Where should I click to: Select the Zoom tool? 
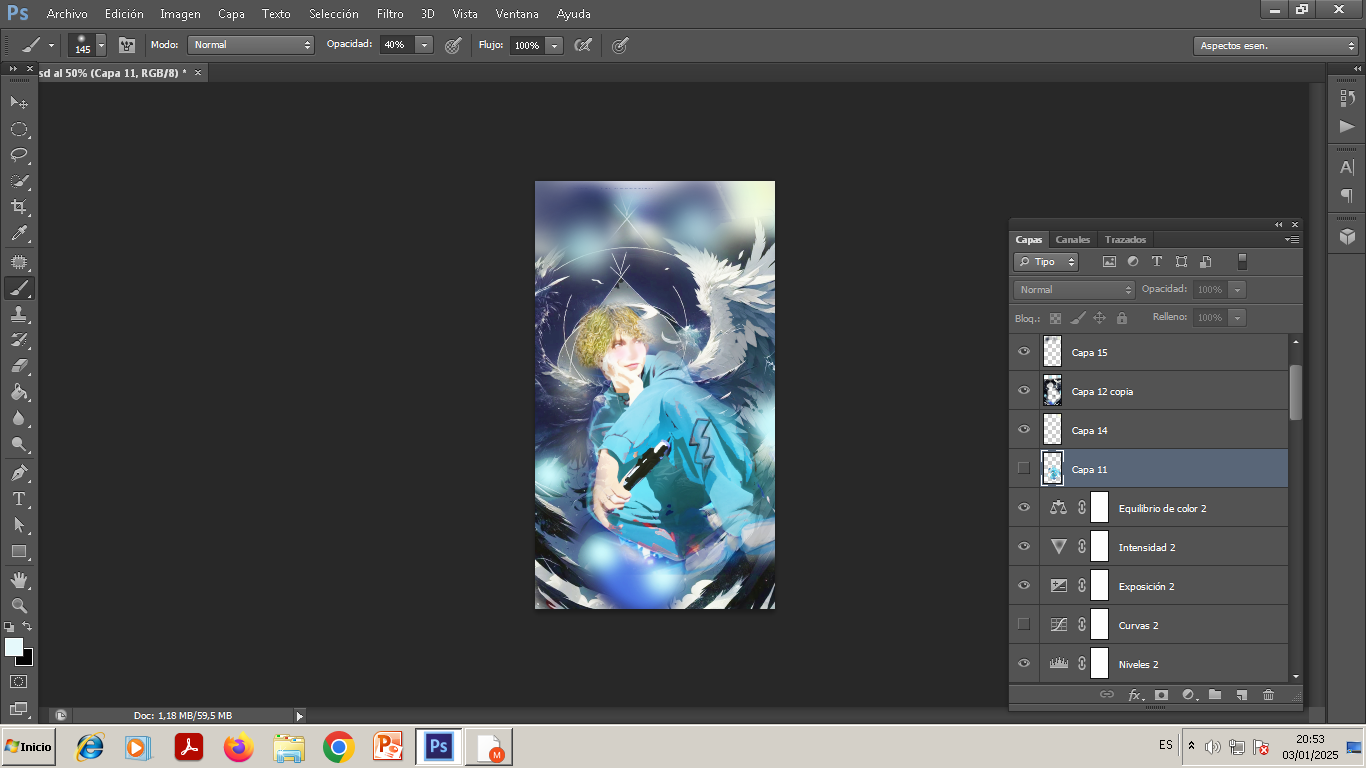(x=19, y=605)
